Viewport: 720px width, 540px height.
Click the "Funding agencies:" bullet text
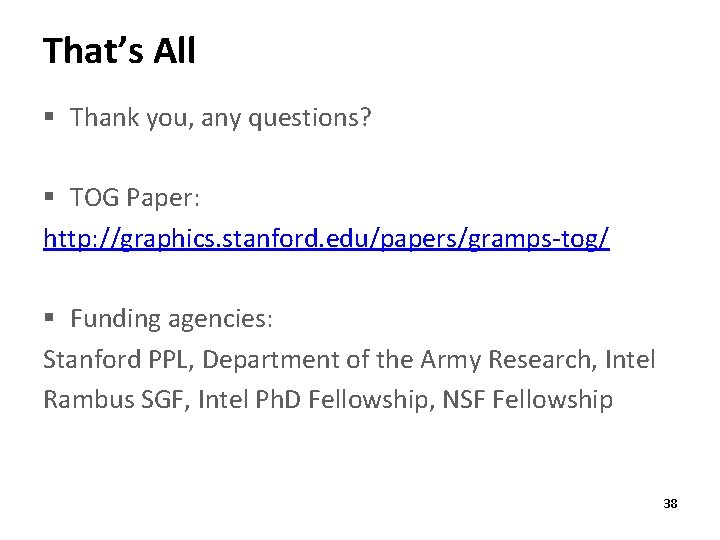[172, 319]
